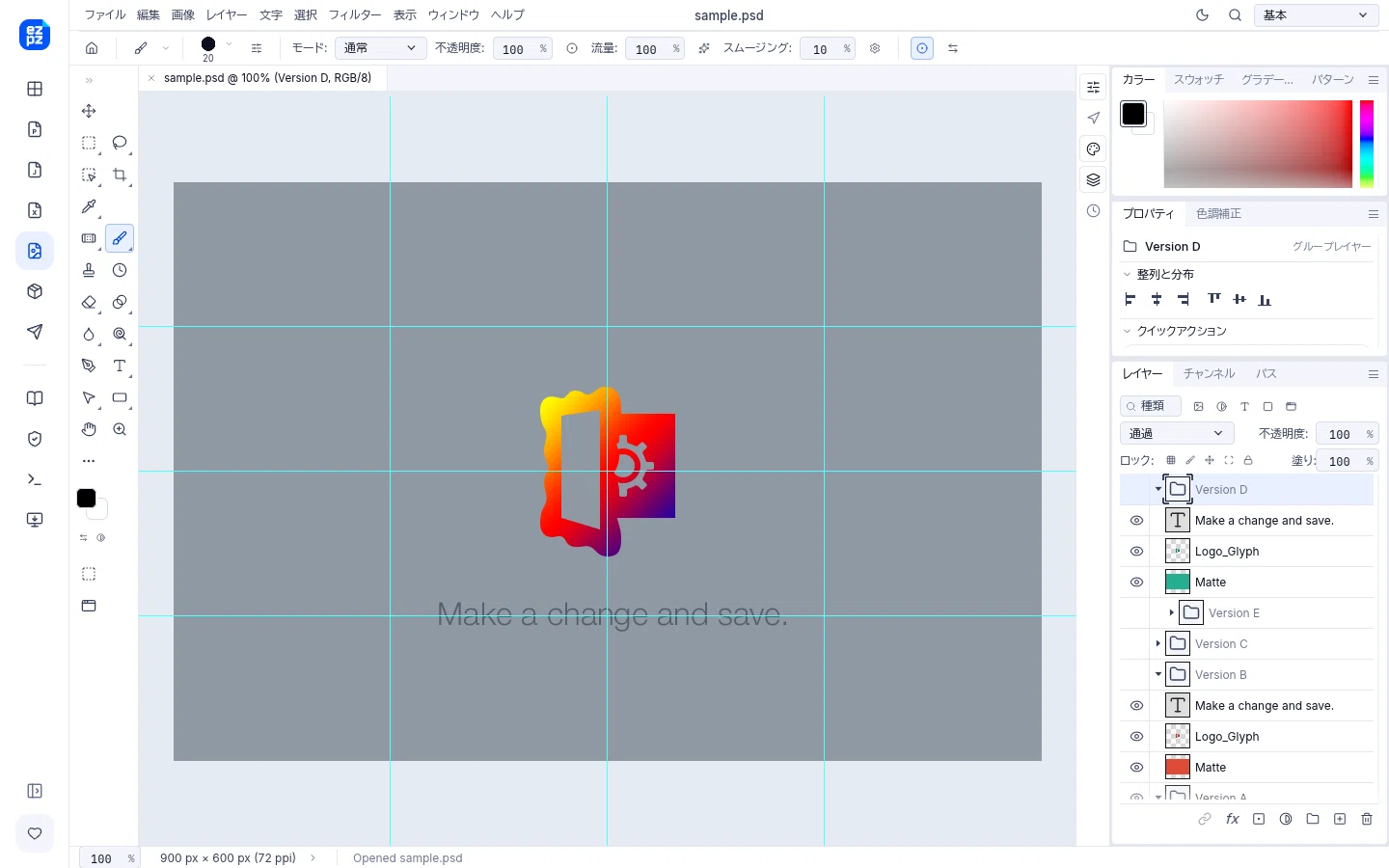Select the Path Selection tool

click(x=89, y=397)
